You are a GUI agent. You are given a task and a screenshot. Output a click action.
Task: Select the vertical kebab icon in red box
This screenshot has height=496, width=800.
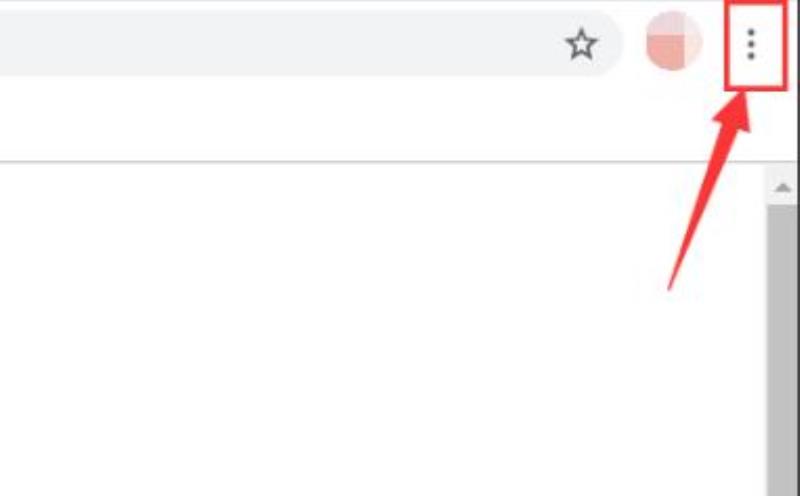[751, 44]
